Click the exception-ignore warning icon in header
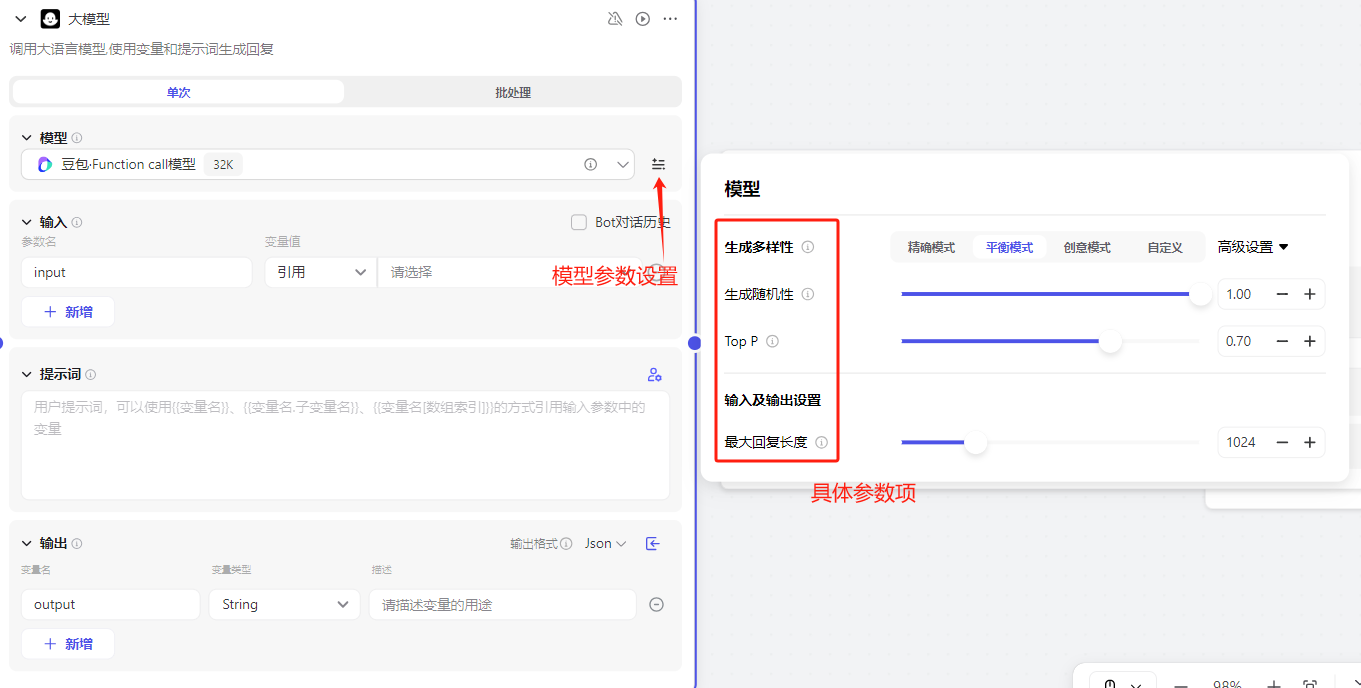Viewport: 1361px width, 688px height. pyautogui.click(x=615, y=18)
